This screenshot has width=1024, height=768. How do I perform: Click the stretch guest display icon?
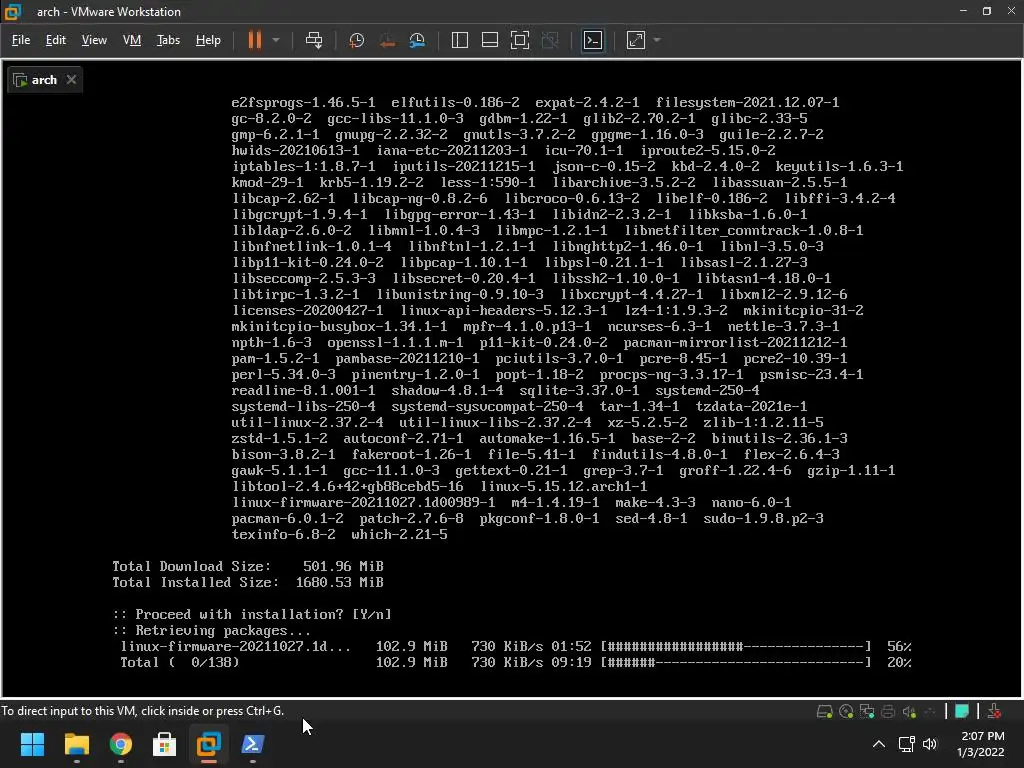pyautogui.click(x=635, y=40)
